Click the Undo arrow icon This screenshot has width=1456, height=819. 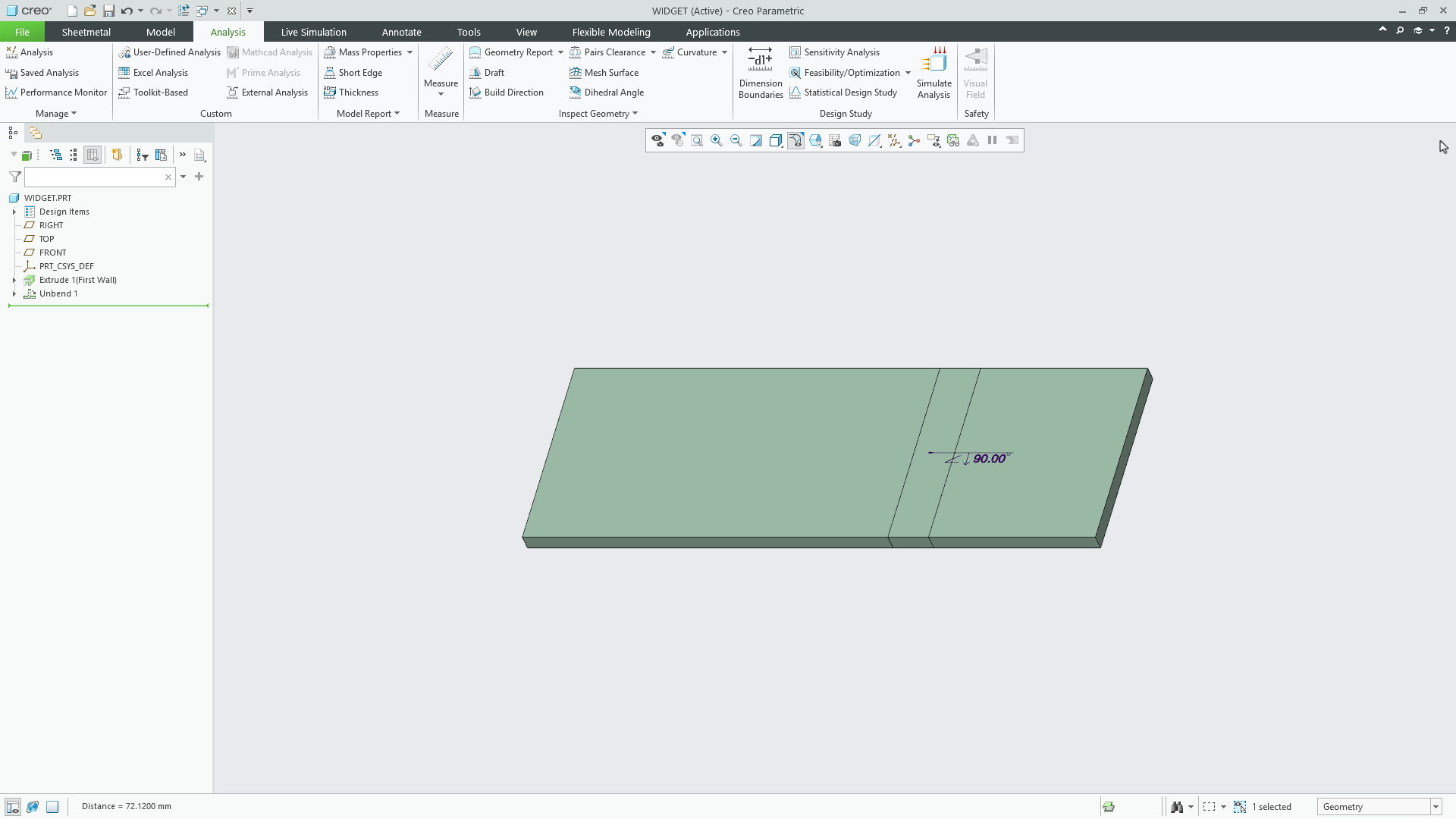point(127,11)
